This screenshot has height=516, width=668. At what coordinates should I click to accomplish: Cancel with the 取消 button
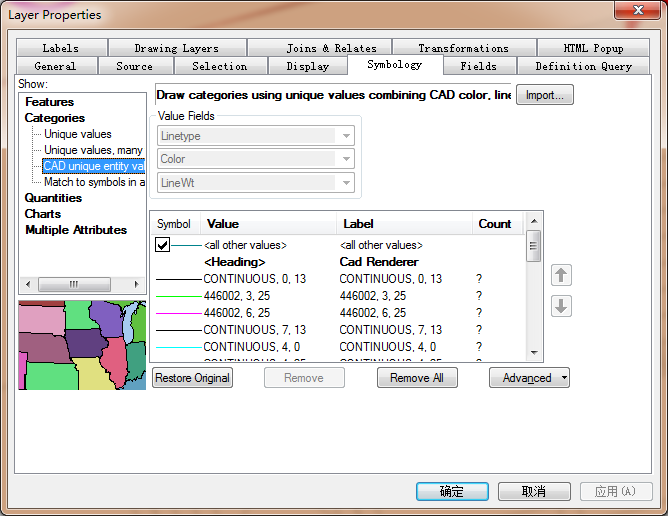534,491
